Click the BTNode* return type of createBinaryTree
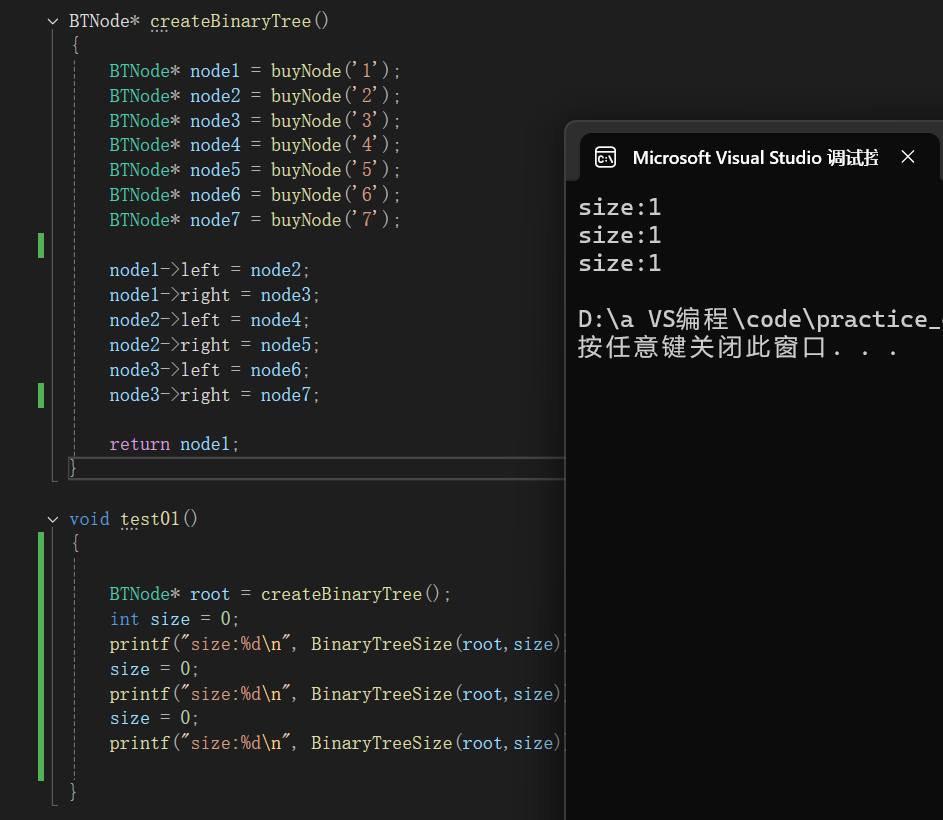Viewport: 943px width, 820px height. (104, 22)
